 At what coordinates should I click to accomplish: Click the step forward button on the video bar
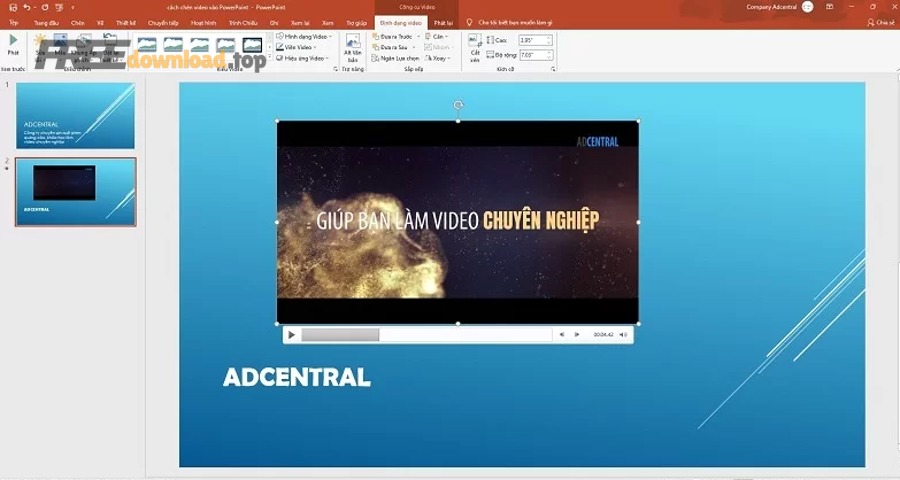[577, 335]
